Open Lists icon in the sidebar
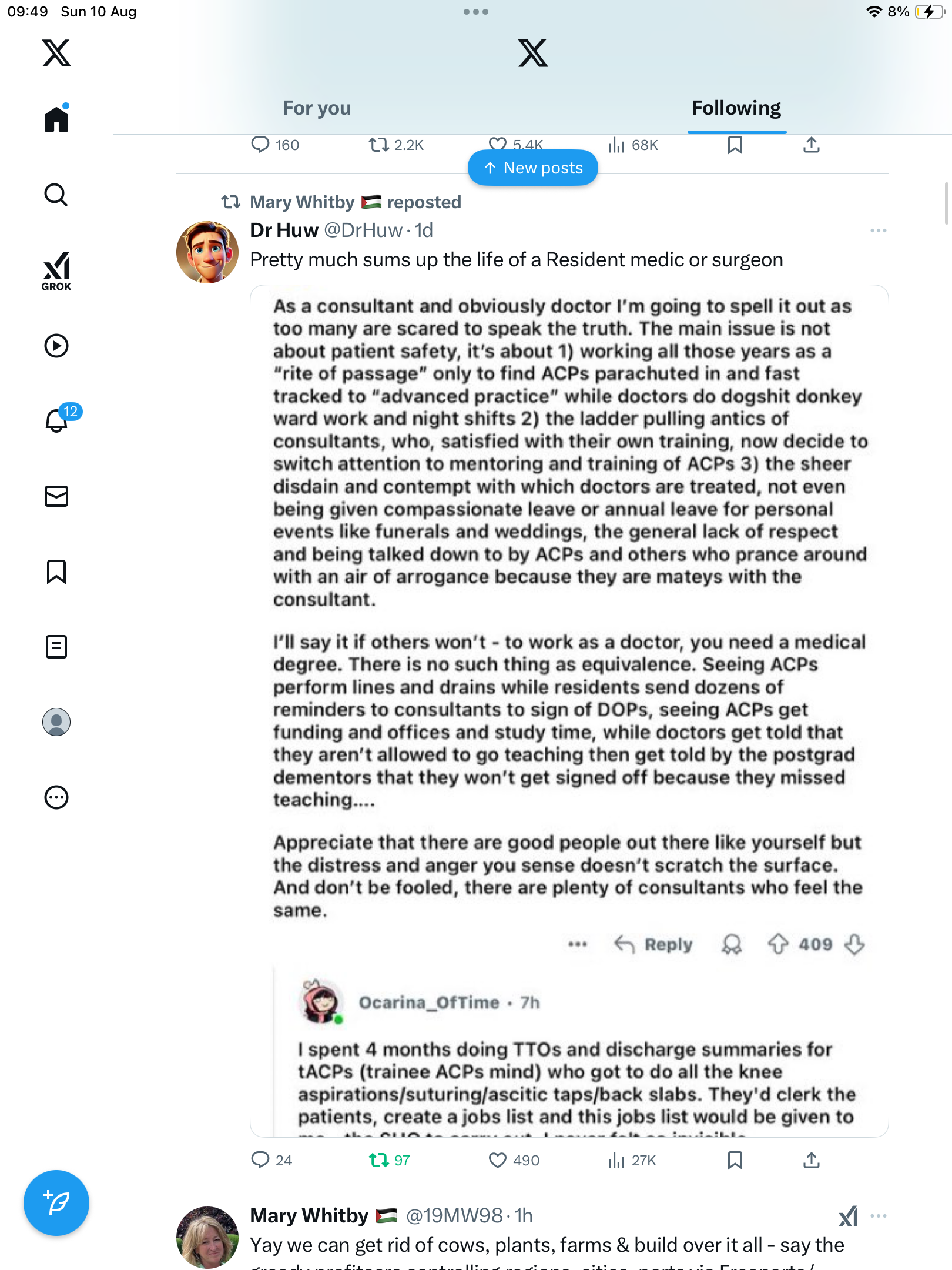 click(x=56, y=647)
